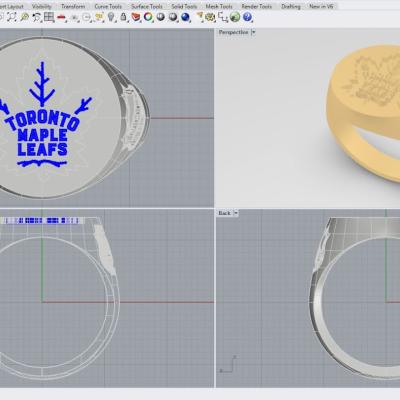Select the Zoom Window magnifier icon
The width and height of the screenshot is (400, 400).
pos(24,17)
